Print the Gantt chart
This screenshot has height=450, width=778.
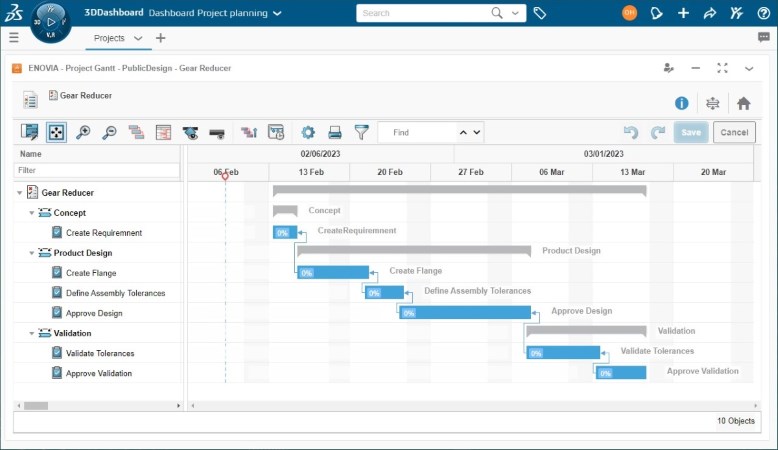tap(335, 132)
